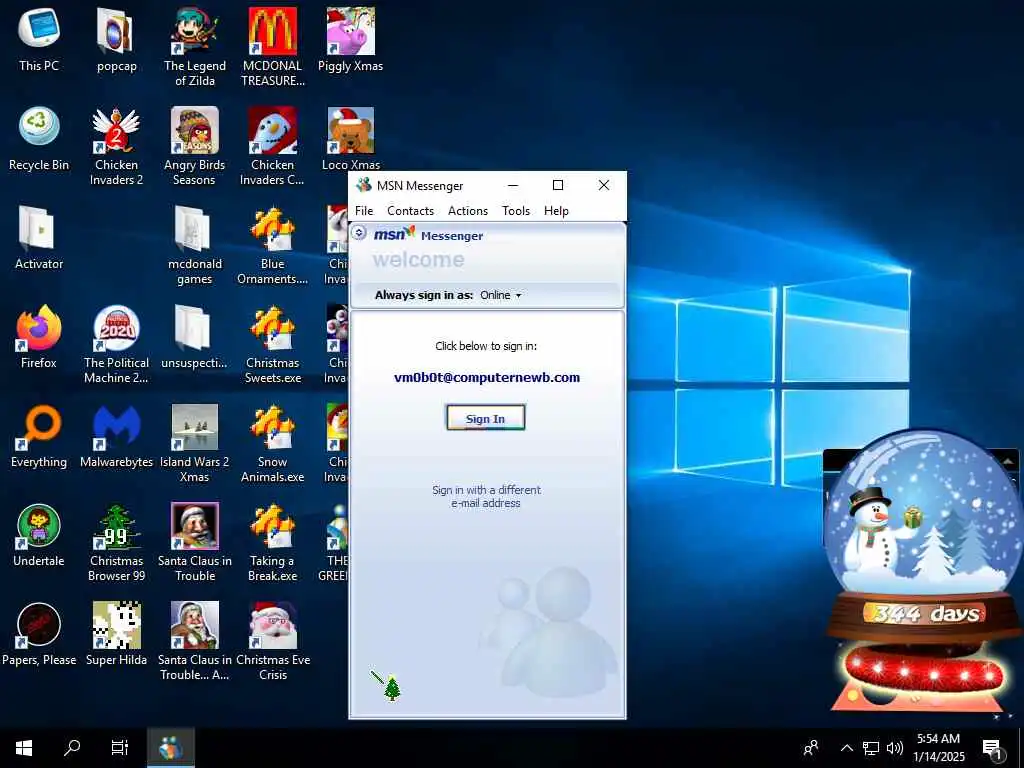Open the Action Center notifications
This screenshot has width=1024, height=768.
[x=993, y=748]
